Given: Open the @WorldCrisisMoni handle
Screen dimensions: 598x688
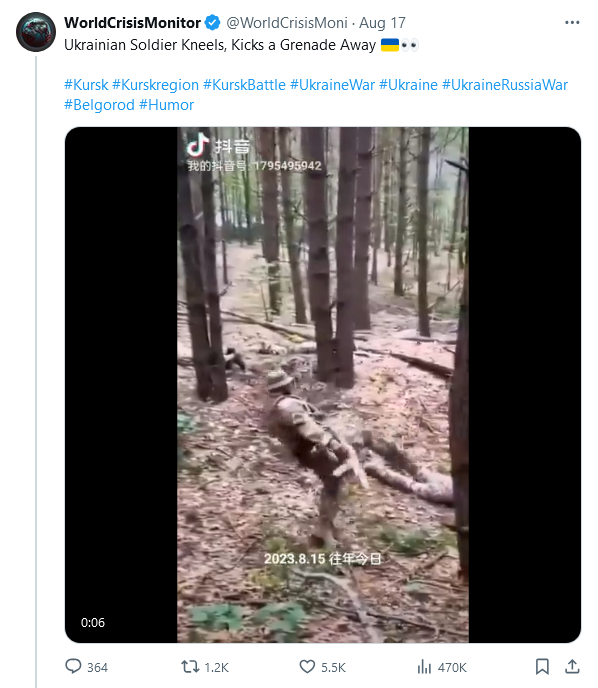Looking at the screenshot, I should [x=287, y=23].
